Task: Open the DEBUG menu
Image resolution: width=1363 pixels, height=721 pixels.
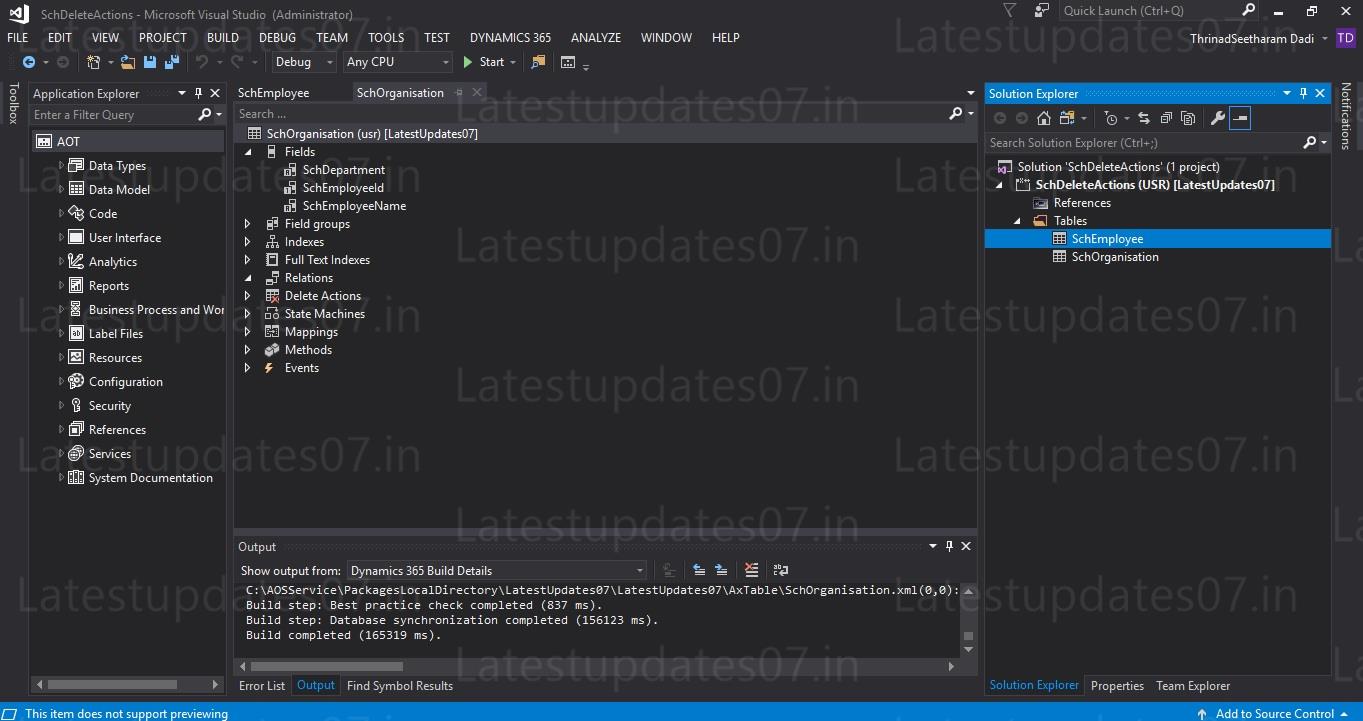Action: 277,37
